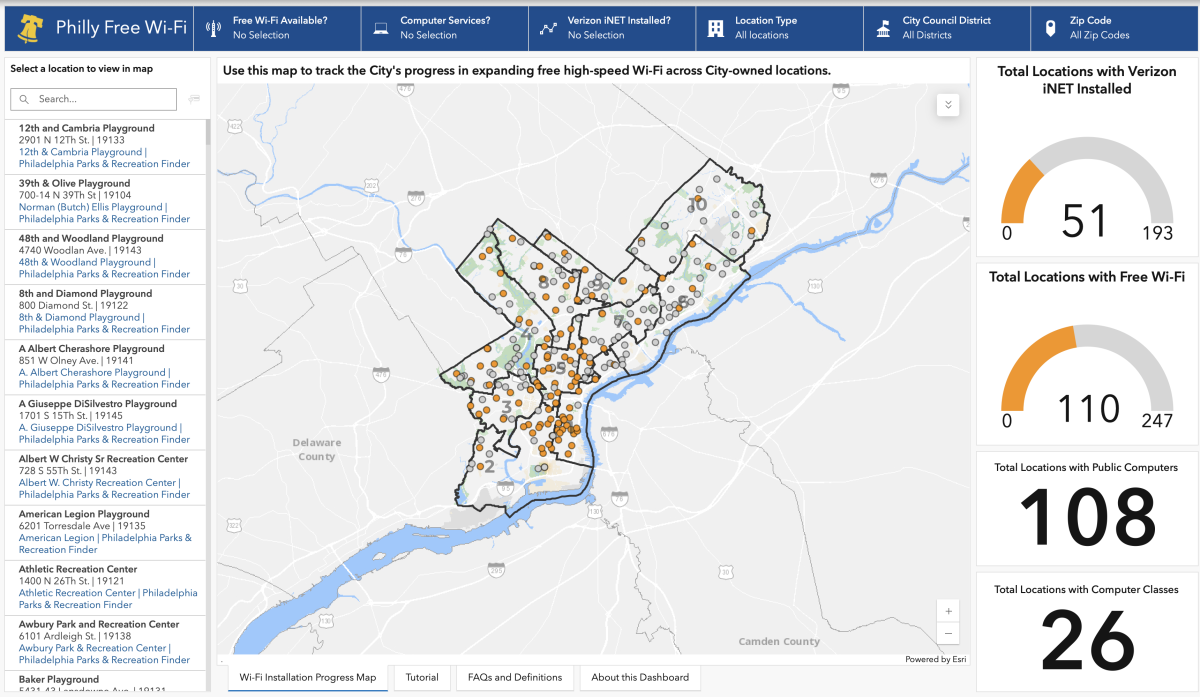Click the magnifying glass search icon
This screenshot has width=1200, height=697.
coord(25,99)
